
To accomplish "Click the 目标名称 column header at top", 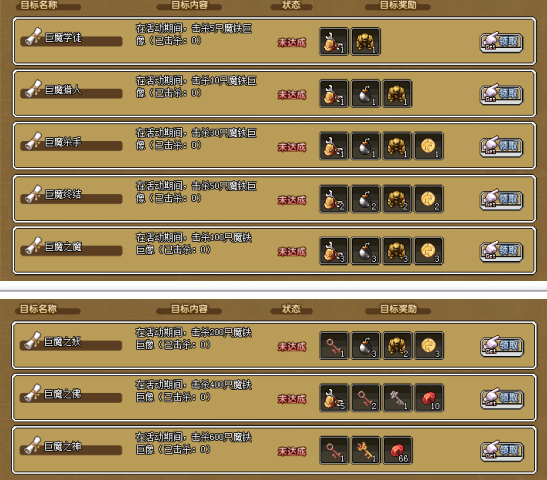I will pos(39,5).
